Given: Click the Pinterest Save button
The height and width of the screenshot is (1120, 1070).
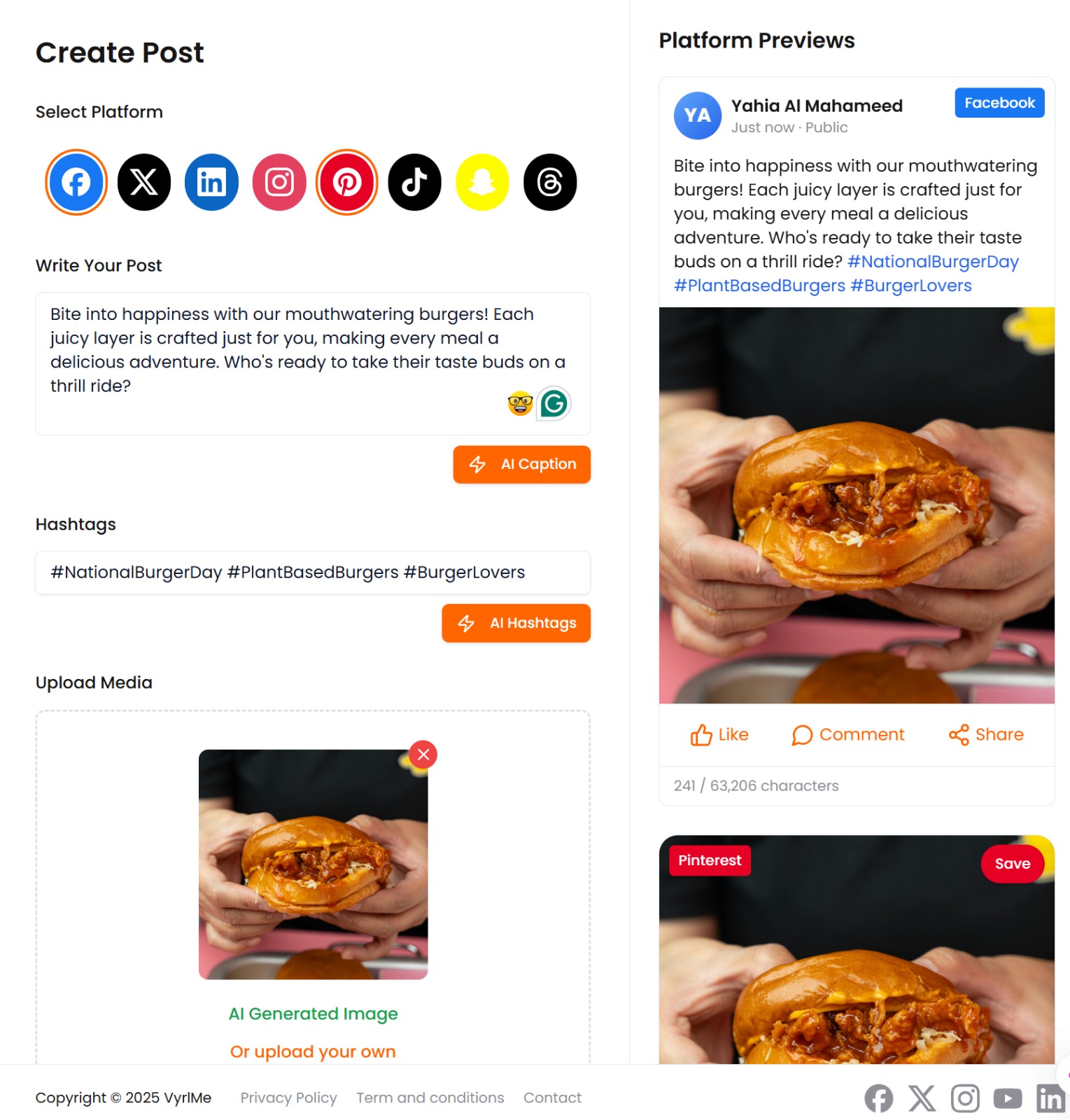Looking at the screenshot, I should click(1013, 864).
